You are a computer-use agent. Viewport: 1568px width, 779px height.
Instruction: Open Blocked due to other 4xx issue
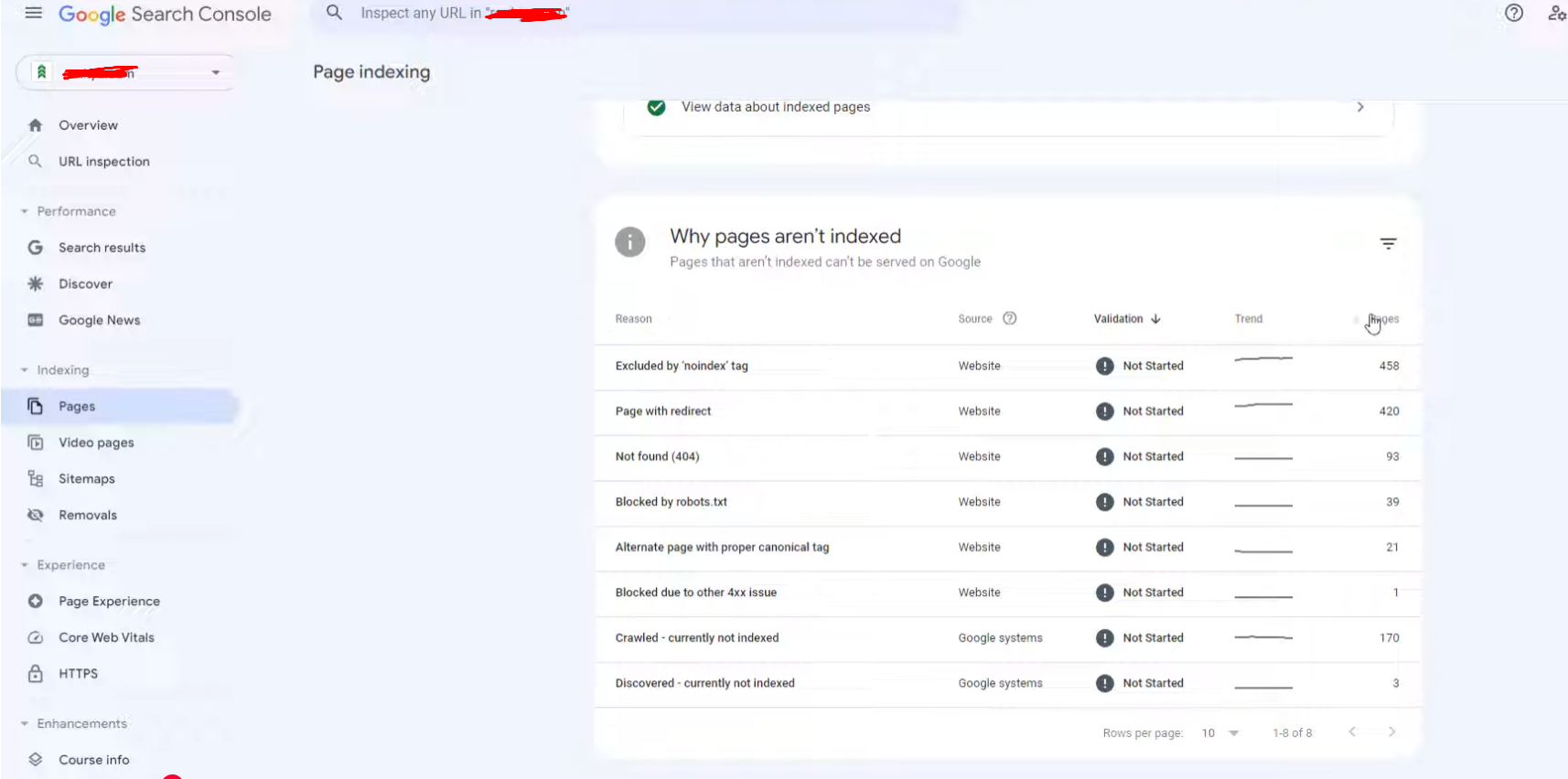pos(1007,592)
